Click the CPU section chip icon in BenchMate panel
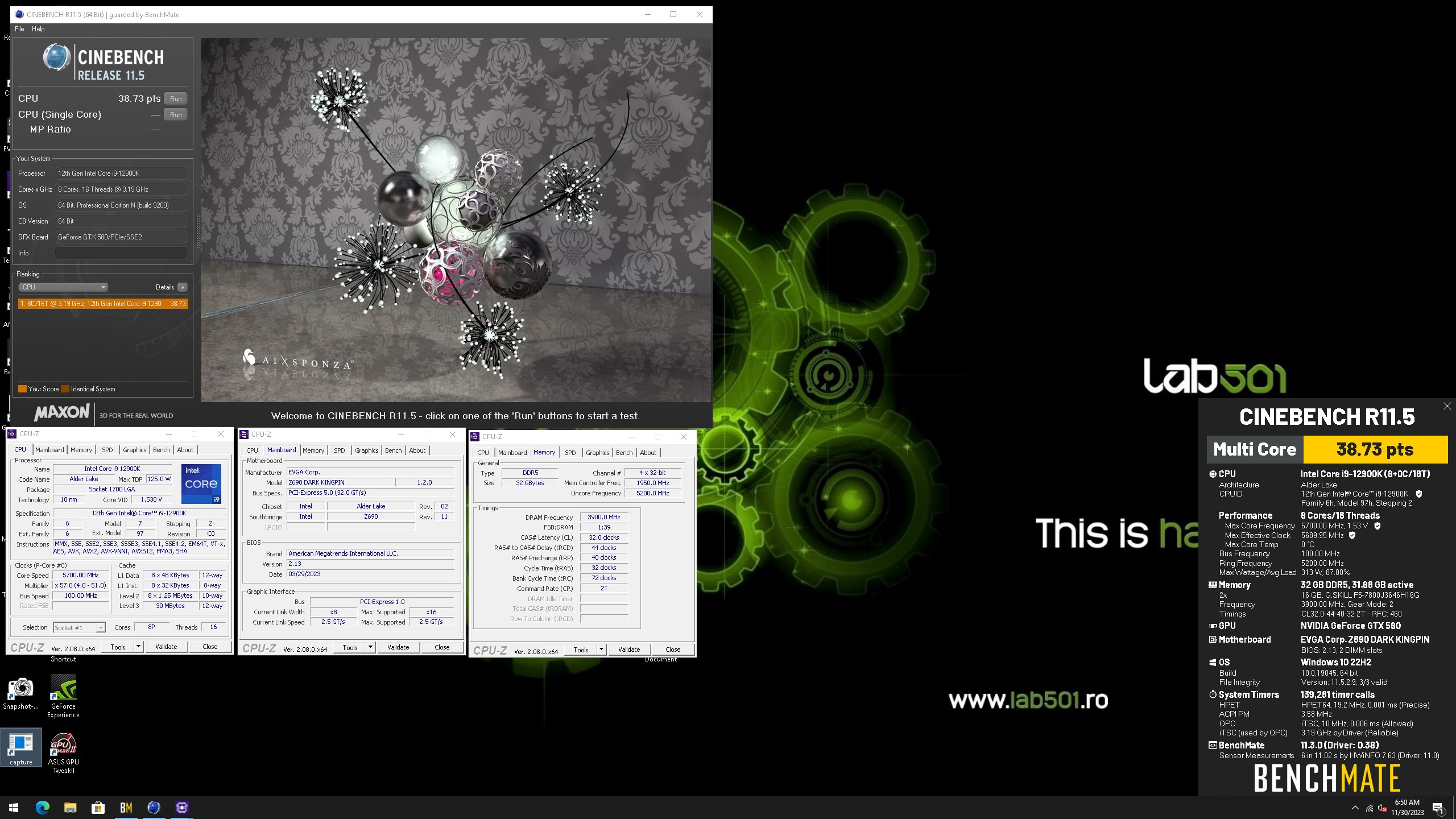 click(1213, 474)
